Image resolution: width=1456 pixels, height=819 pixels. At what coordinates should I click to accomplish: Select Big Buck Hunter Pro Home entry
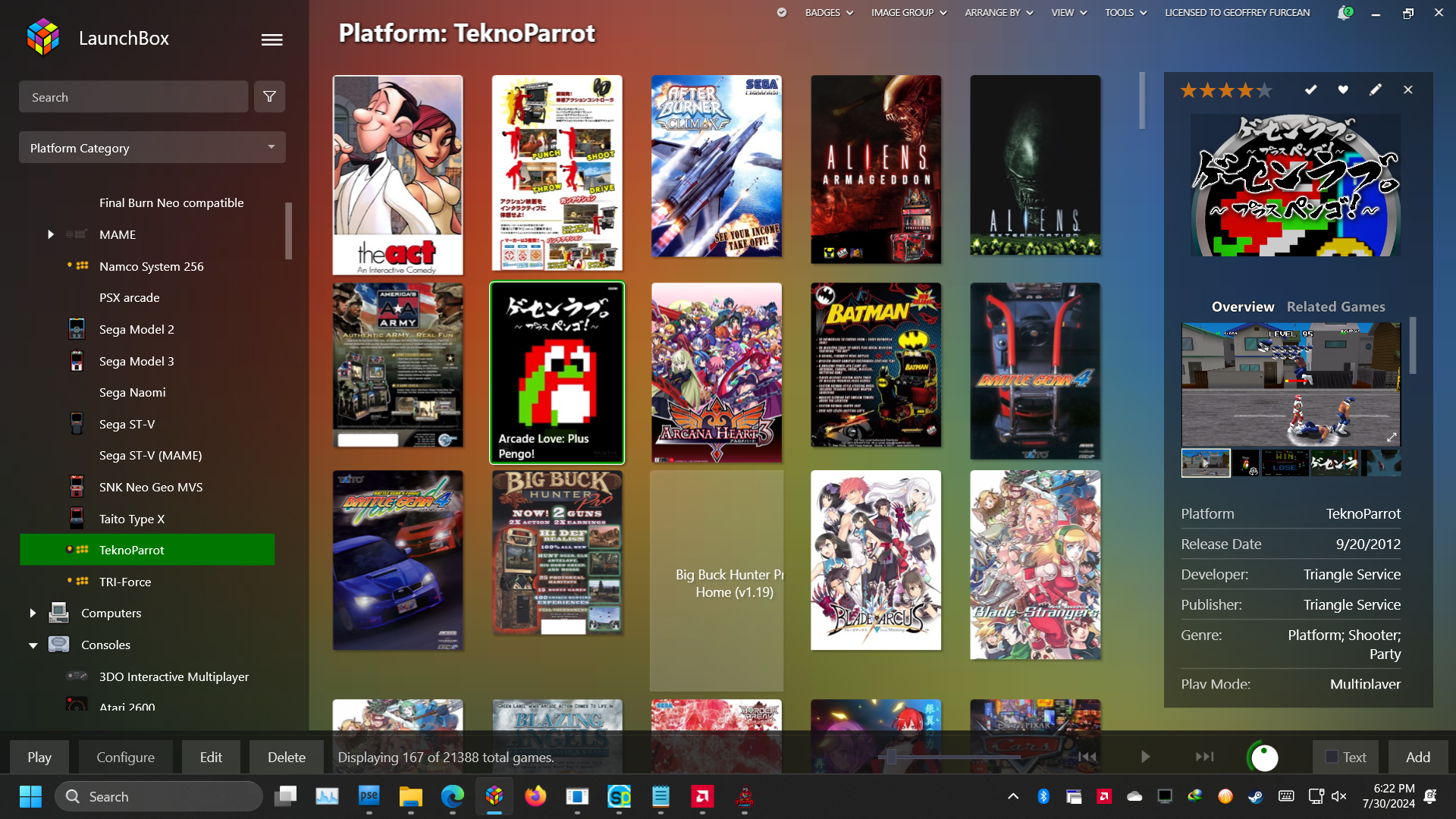[717, 581]
